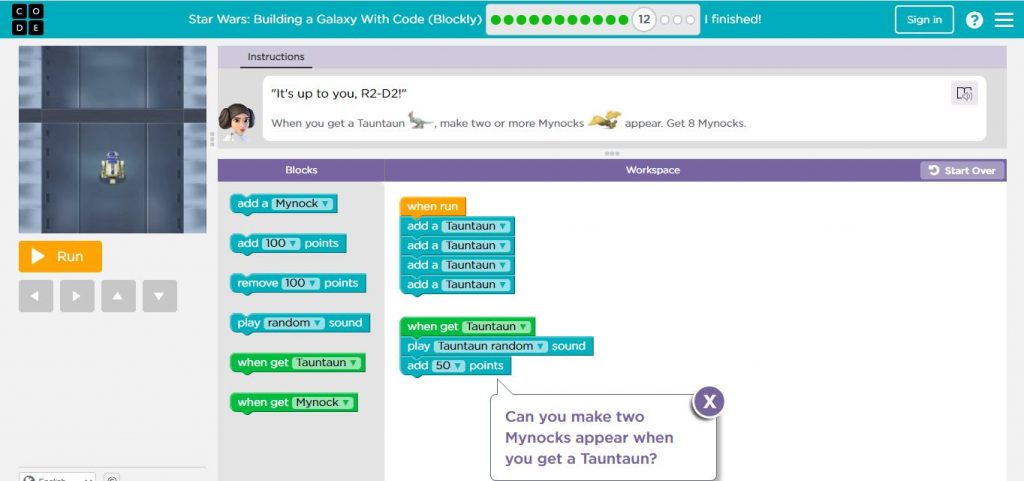Image resolution: width=1024 pixels, height=481 pixels.
Task: Open the random dropdown in play sound block
Action: click(x=295, y=323)
